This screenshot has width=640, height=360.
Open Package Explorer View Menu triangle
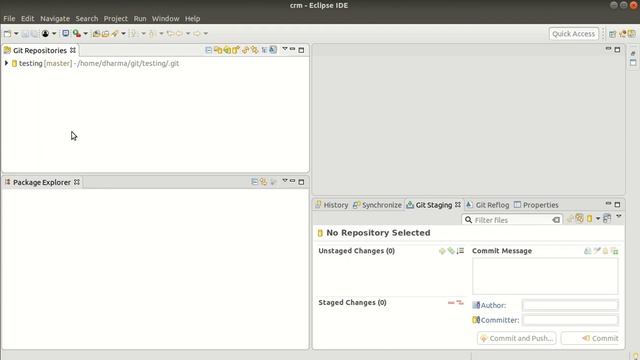pyautogui.click(x=285, y=181)
